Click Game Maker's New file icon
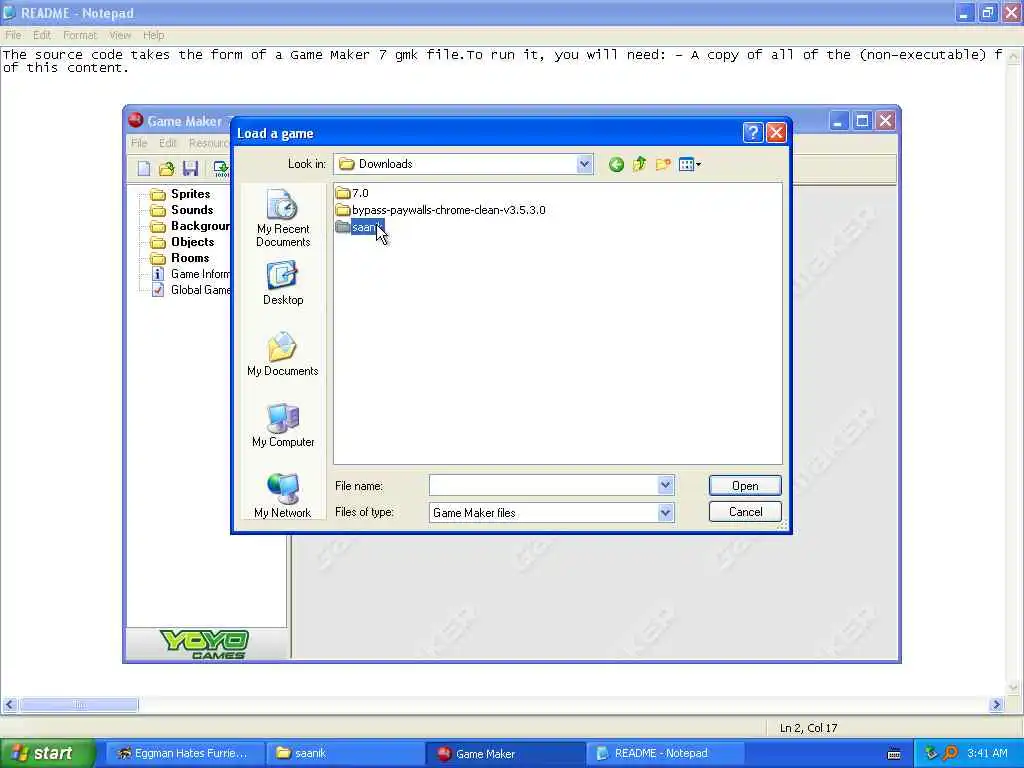Screen dimensions: 1024x768 click(x=144, y=168)
